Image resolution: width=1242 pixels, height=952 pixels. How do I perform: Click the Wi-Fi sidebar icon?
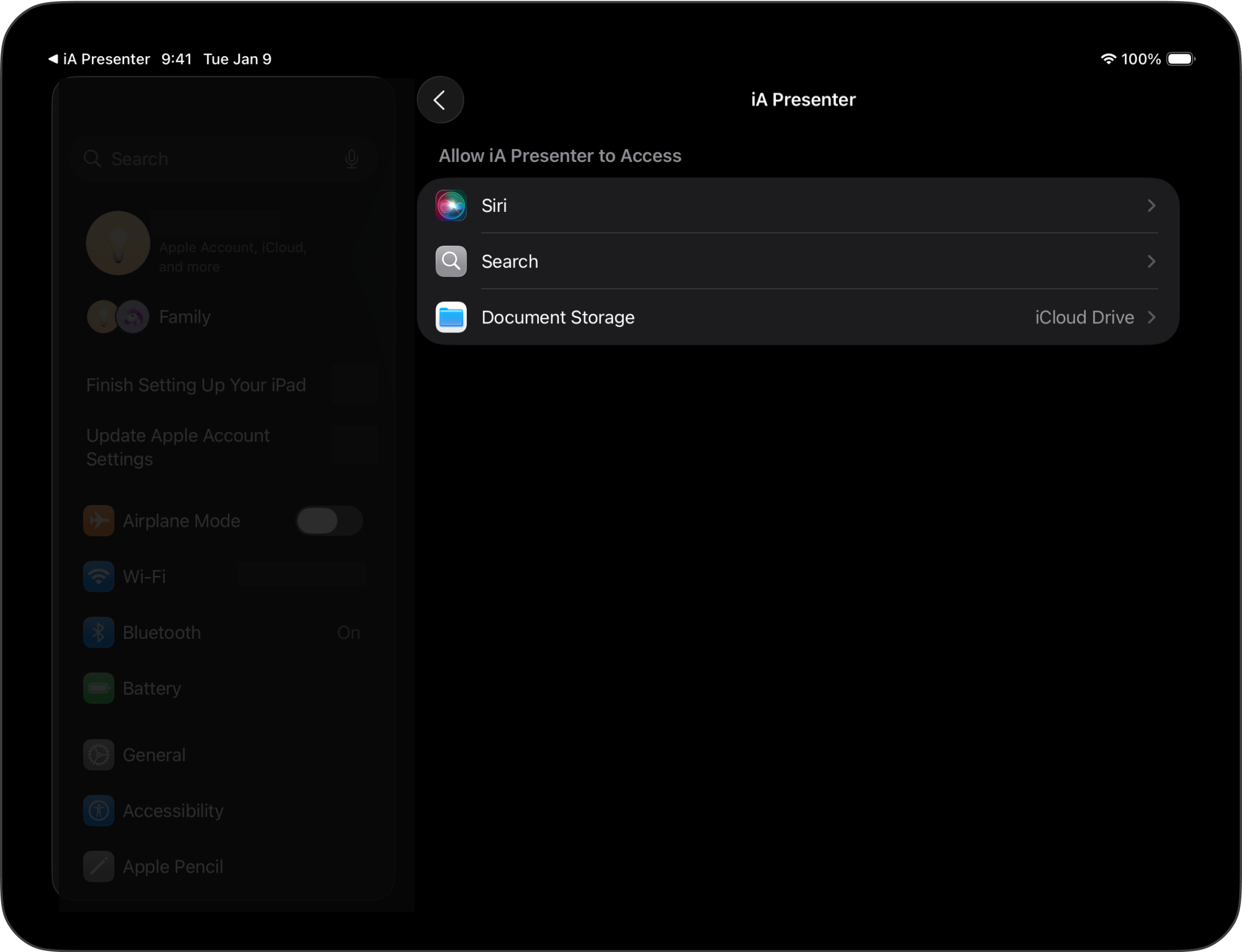point(99,577)
